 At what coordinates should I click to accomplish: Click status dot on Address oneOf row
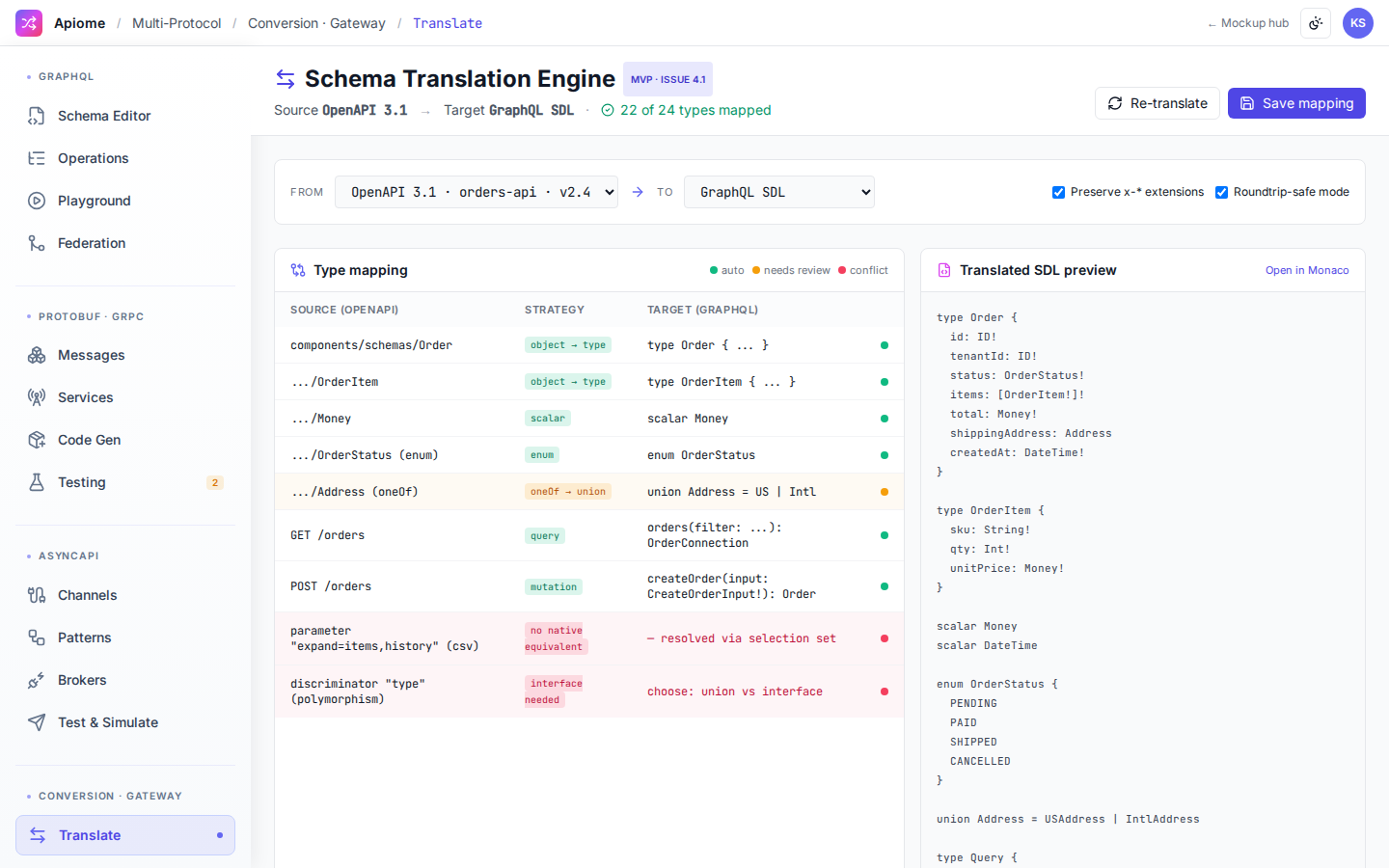click(885, 492)
